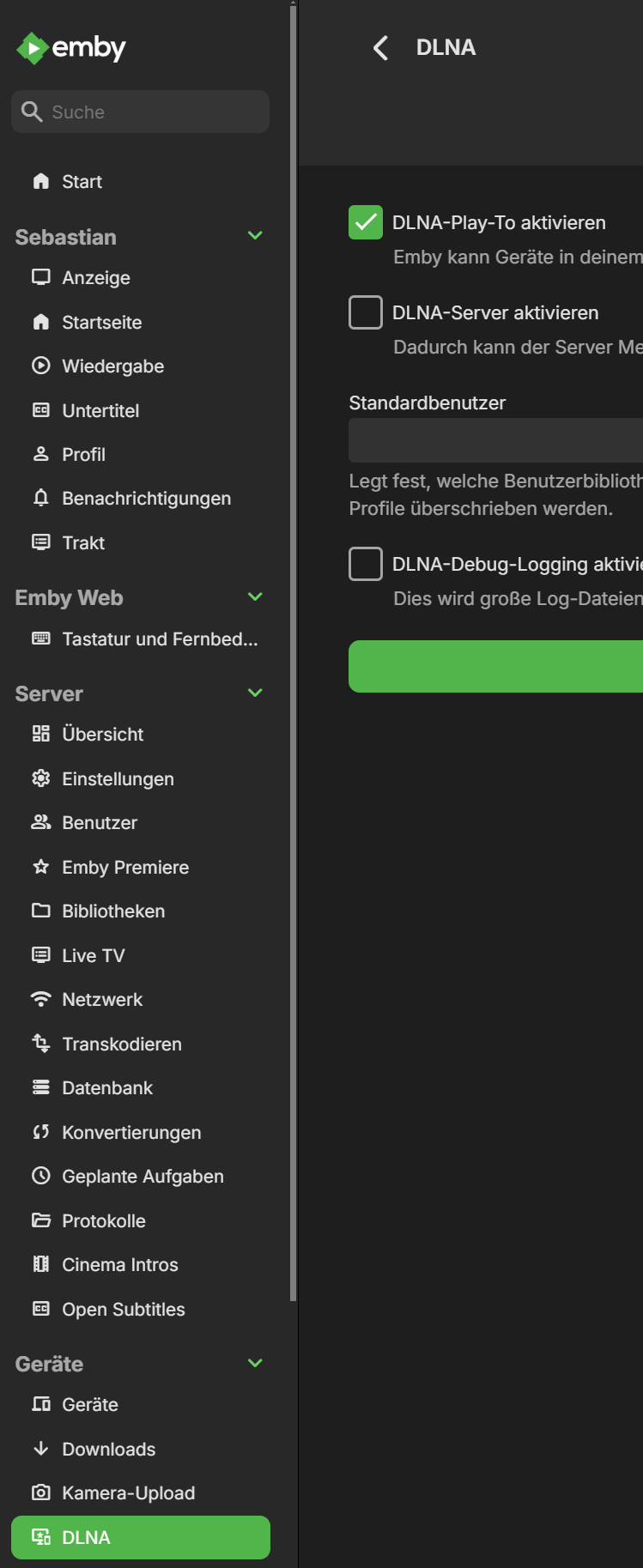The image size is (643, 1568).
Task: Go to Bibliotheken in the sidebar
Action: [x=113, y=911]
